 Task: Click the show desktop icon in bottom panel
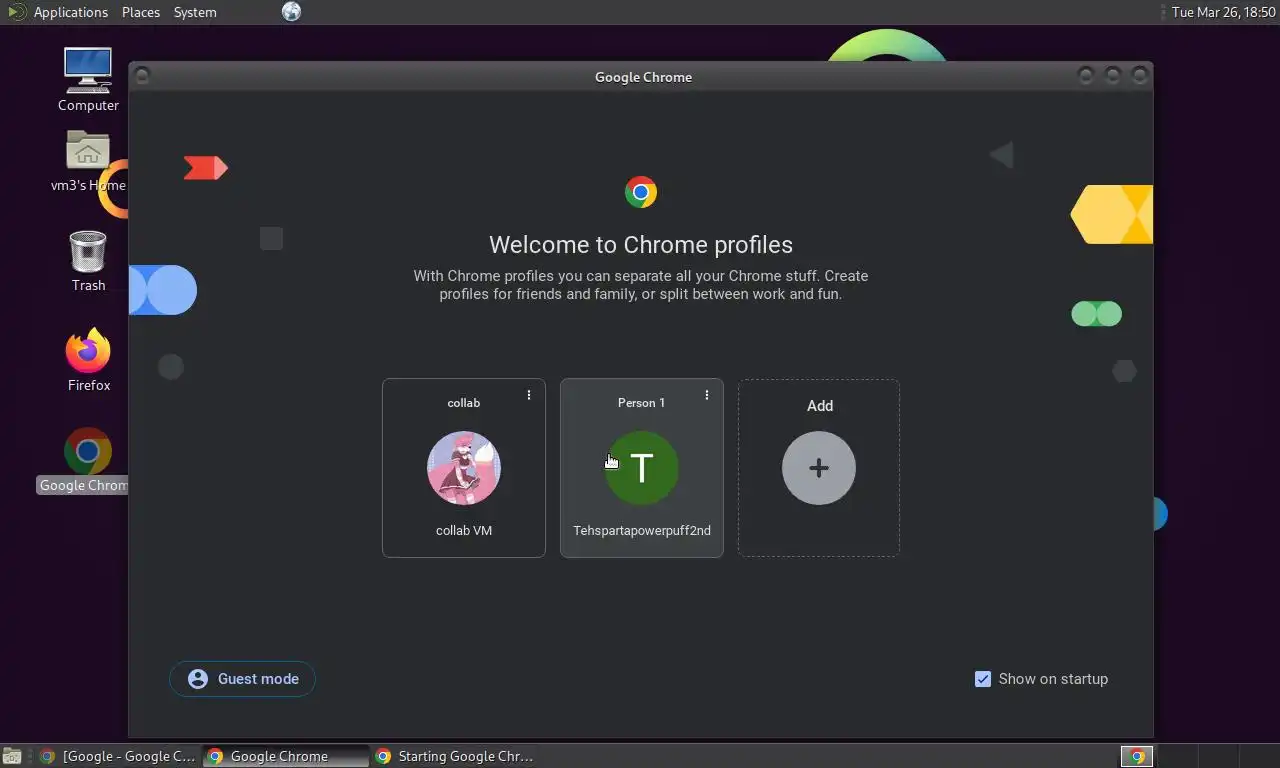click(12, 756)
